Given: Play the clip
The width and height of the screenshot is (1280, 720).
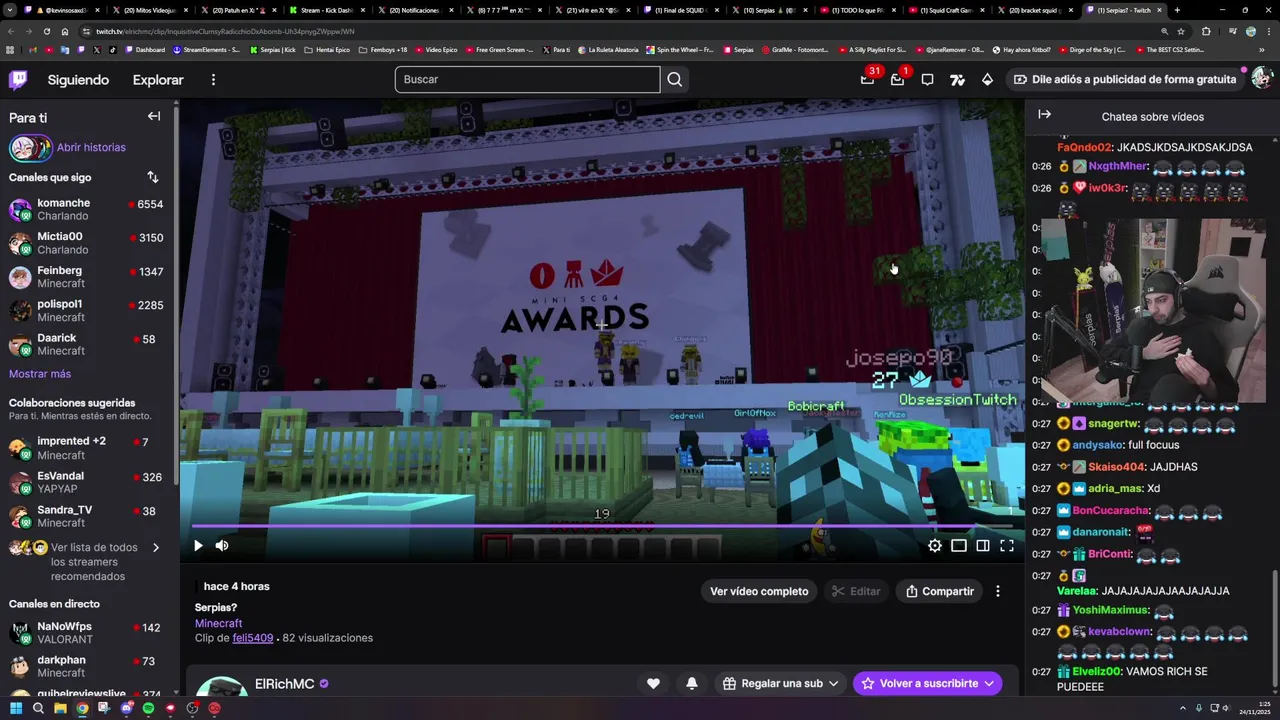Looking at the screenshot, I should pos(198,545).
